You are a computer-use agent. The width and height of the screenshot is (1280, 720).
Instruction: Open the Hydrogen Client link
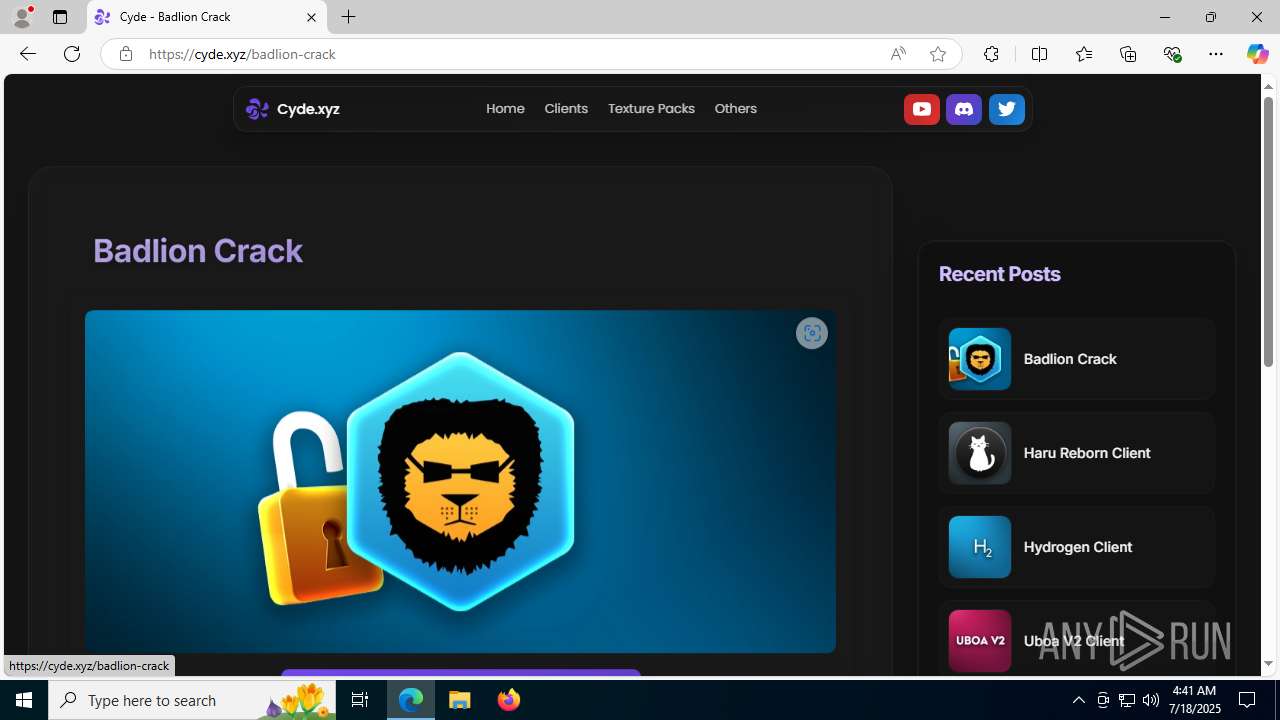pyautogui.click(x=1078, y=547)
